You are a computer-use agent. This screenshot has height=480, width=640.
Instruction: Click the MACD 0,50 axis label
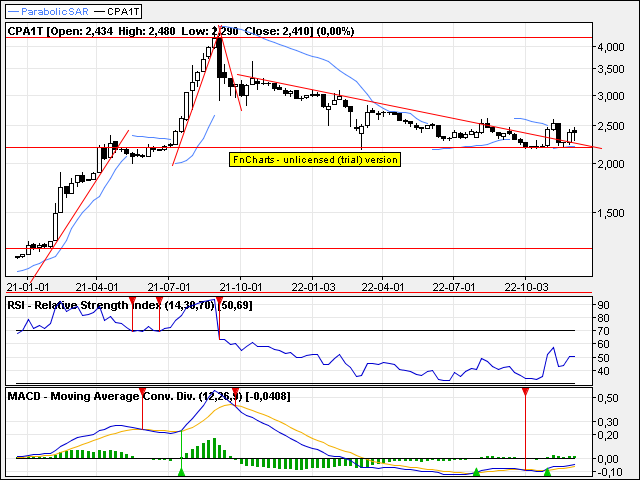pyautogui.click(x=608, y=398)
